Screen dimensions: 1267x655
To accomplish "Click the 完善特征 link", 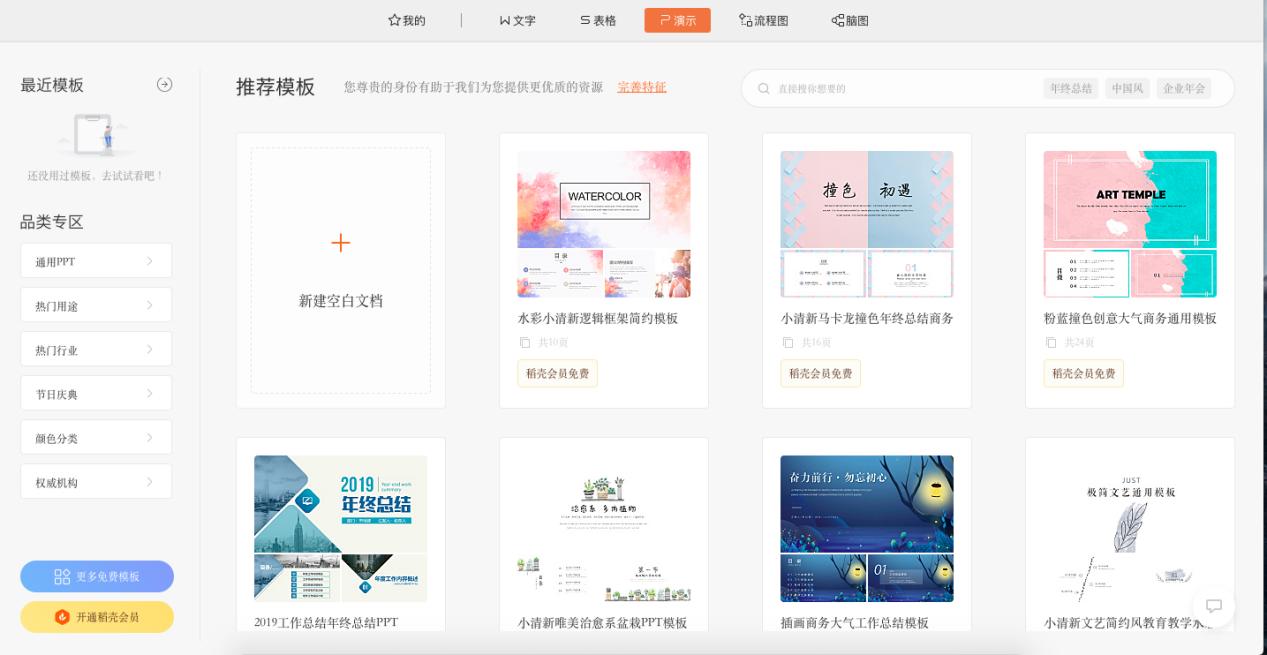I will [641, 88].
